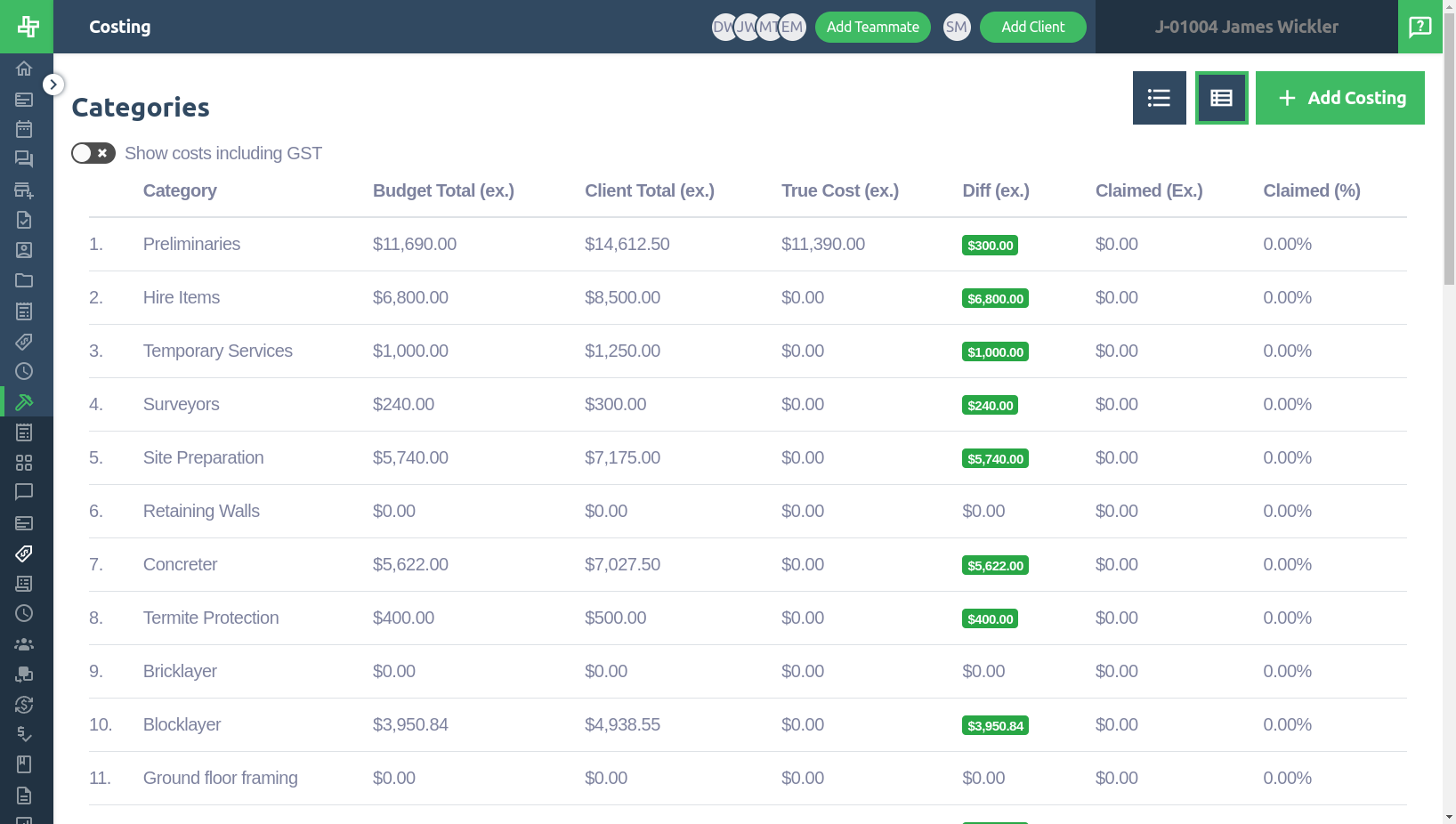The height and width of the screenshot is (824, 1456).
Task: Open the feedback chat icon at top right
Action: coord(1420,27)
